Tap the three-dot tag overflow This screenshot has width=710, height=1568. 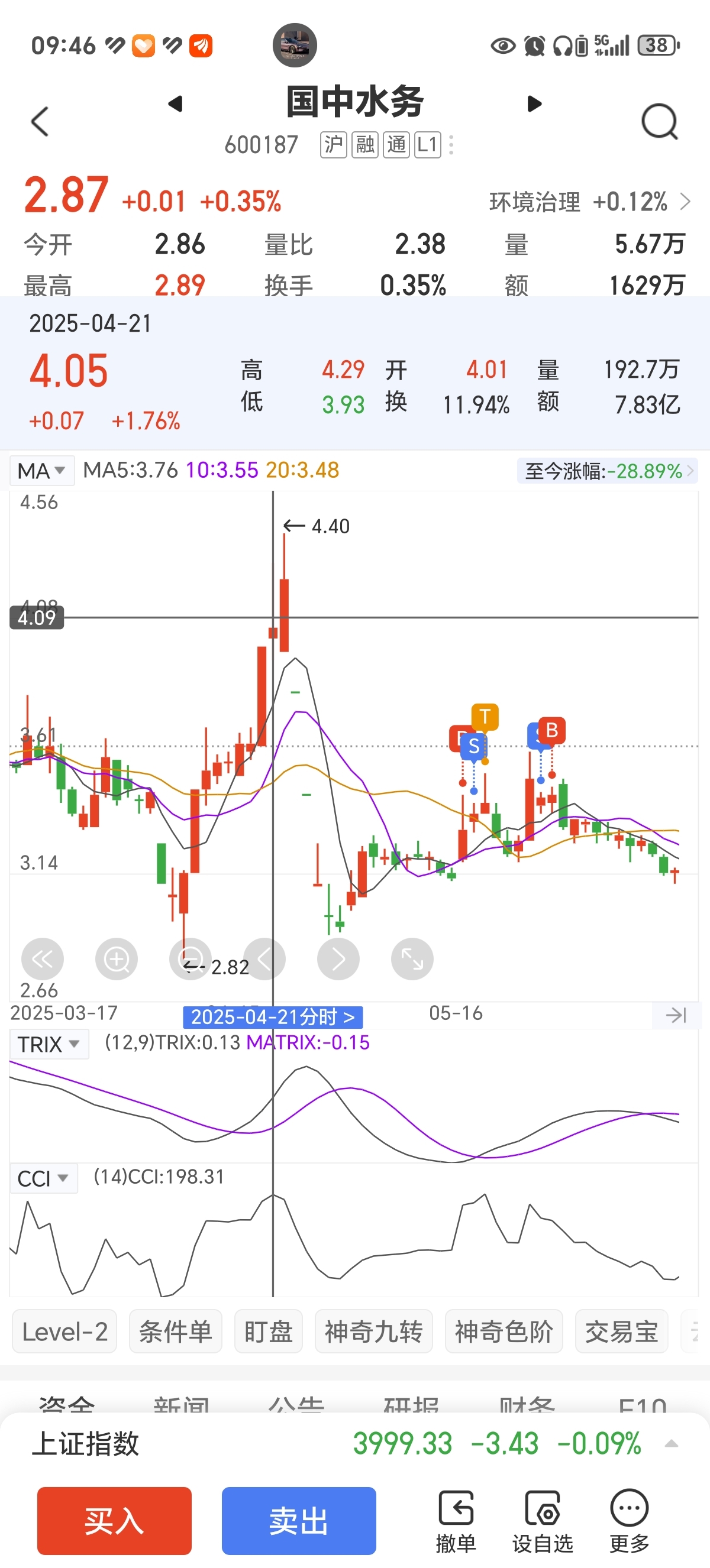click(x=451, y=145)
